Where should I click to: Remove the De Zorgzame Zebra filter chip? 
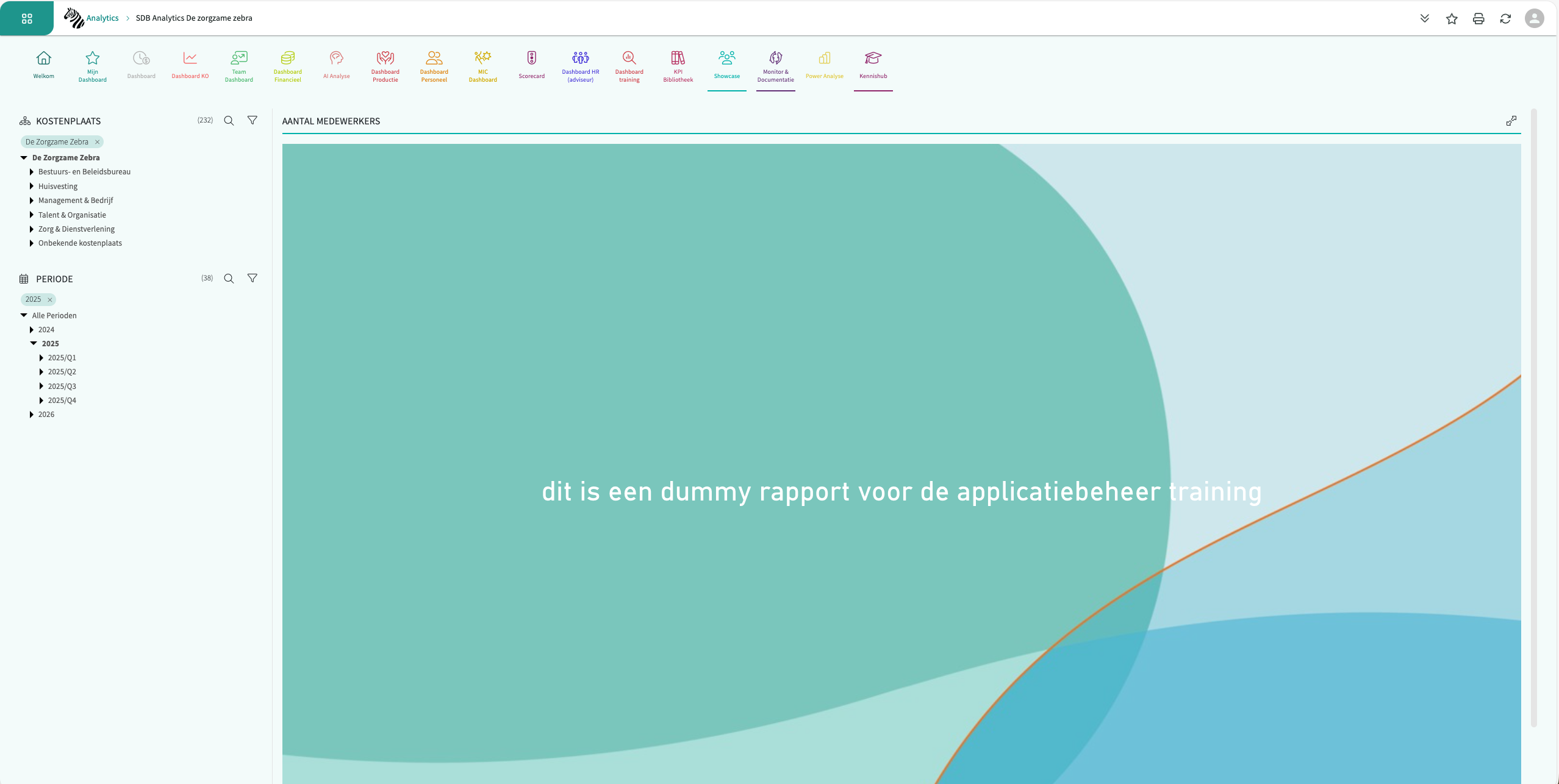(x=97, y=142)
